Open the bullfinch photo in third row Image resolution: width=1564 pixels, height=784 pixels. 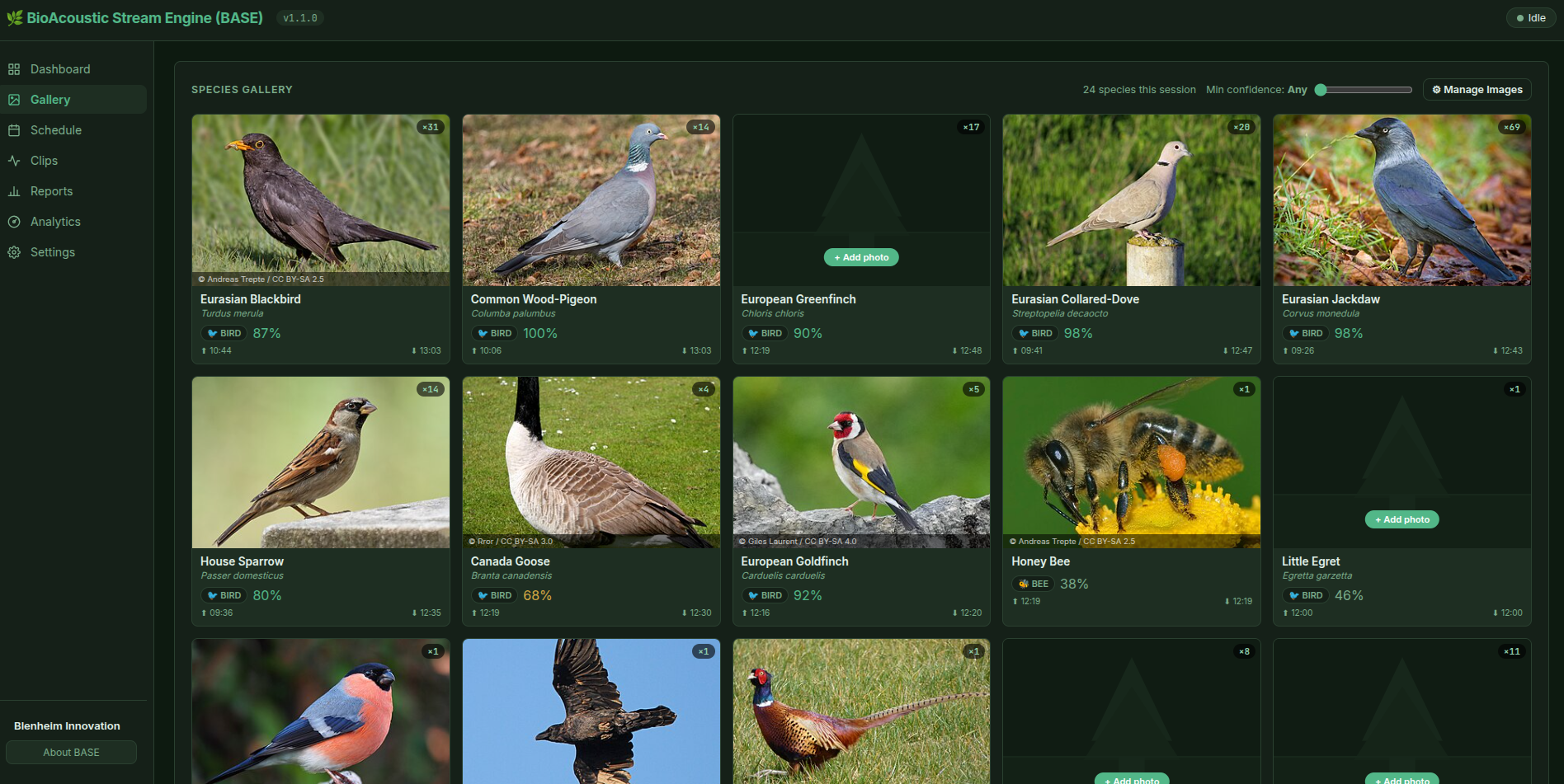click(x=321, y=711)
